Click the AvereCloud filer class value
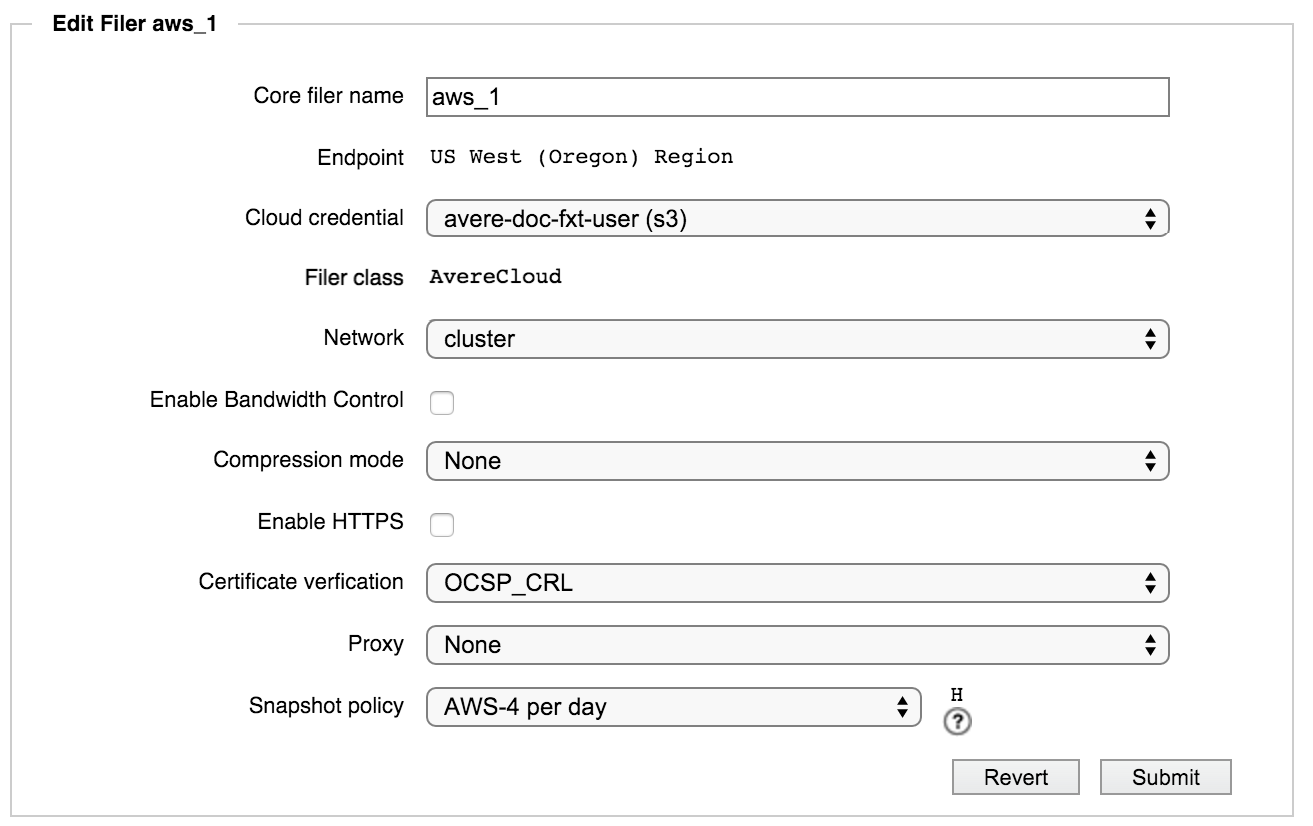 [x=495, y=277]
